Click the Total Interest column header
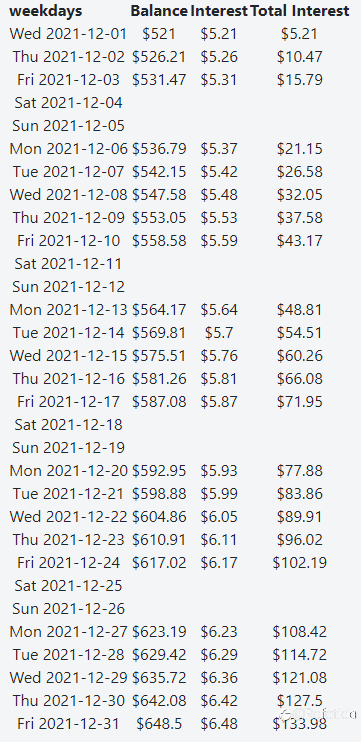This screenshot has width=361, height=742. coord(300,10)
